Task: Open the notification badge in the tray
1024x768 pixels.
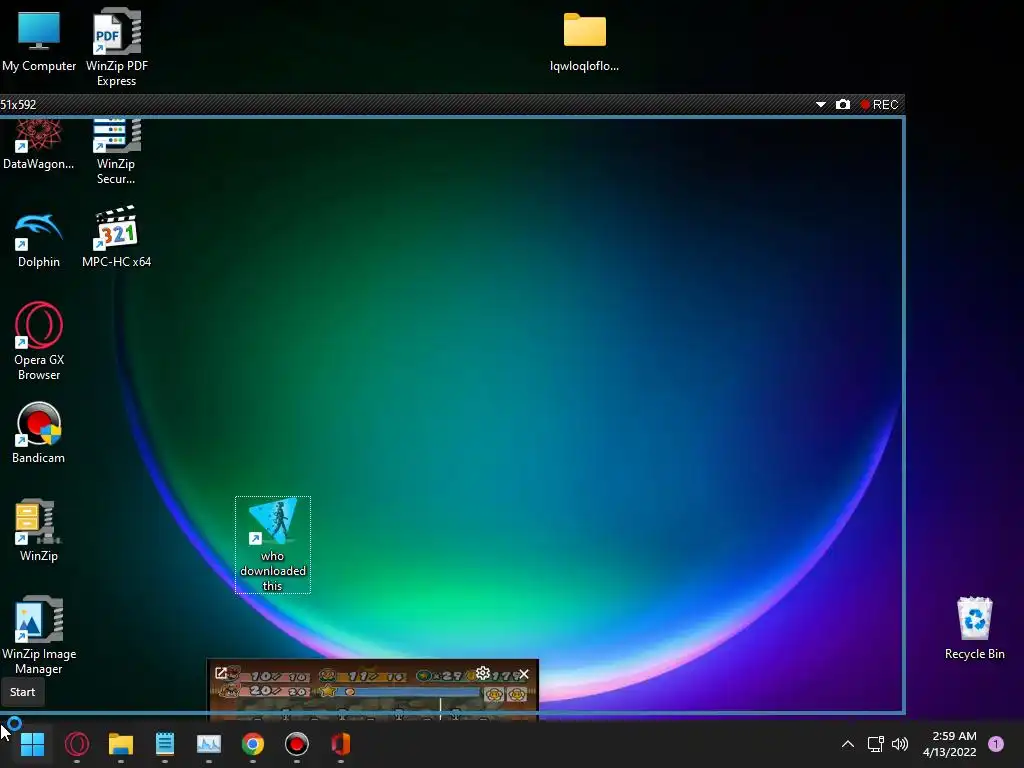Action: [x=996, y=744]
